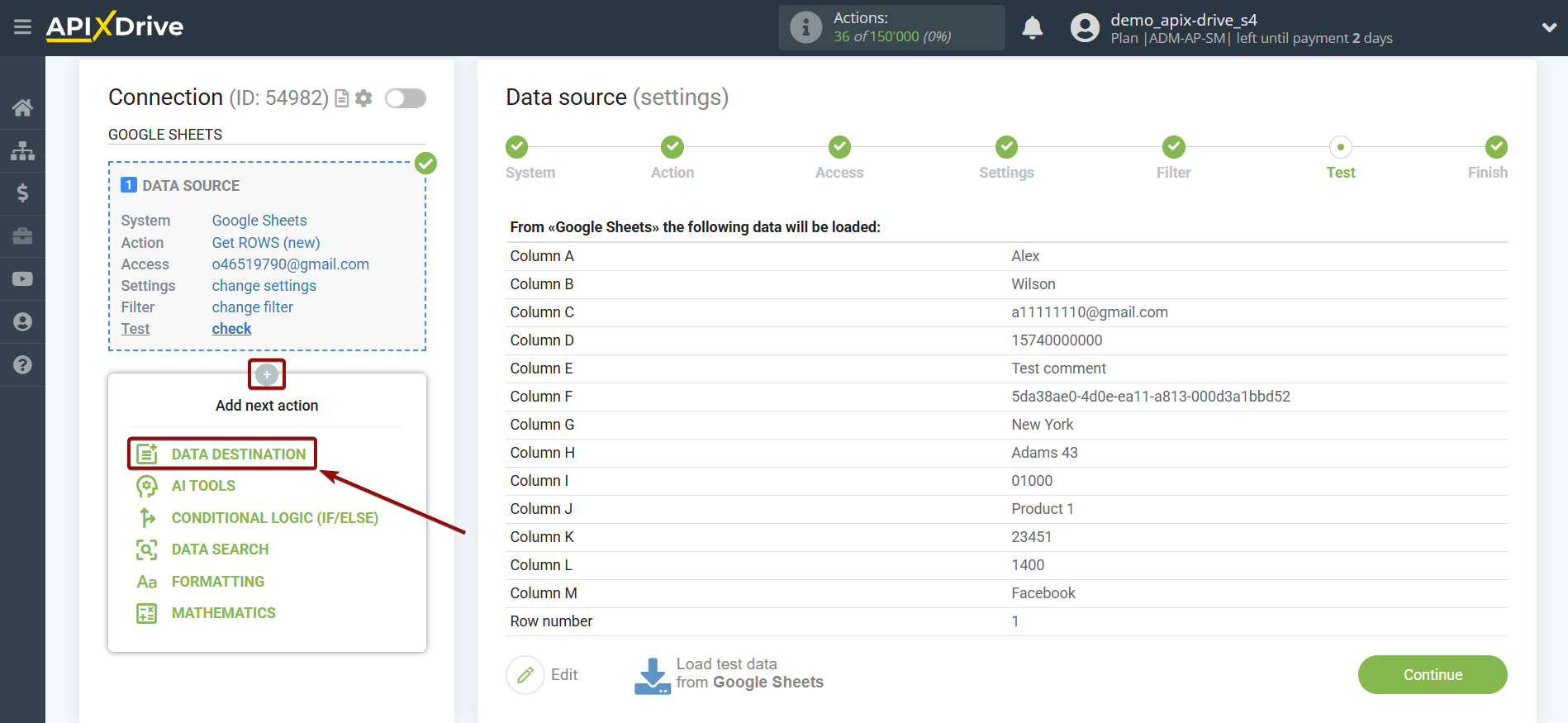
Task: Open the help question mark icon
Action: coord(22,364)
